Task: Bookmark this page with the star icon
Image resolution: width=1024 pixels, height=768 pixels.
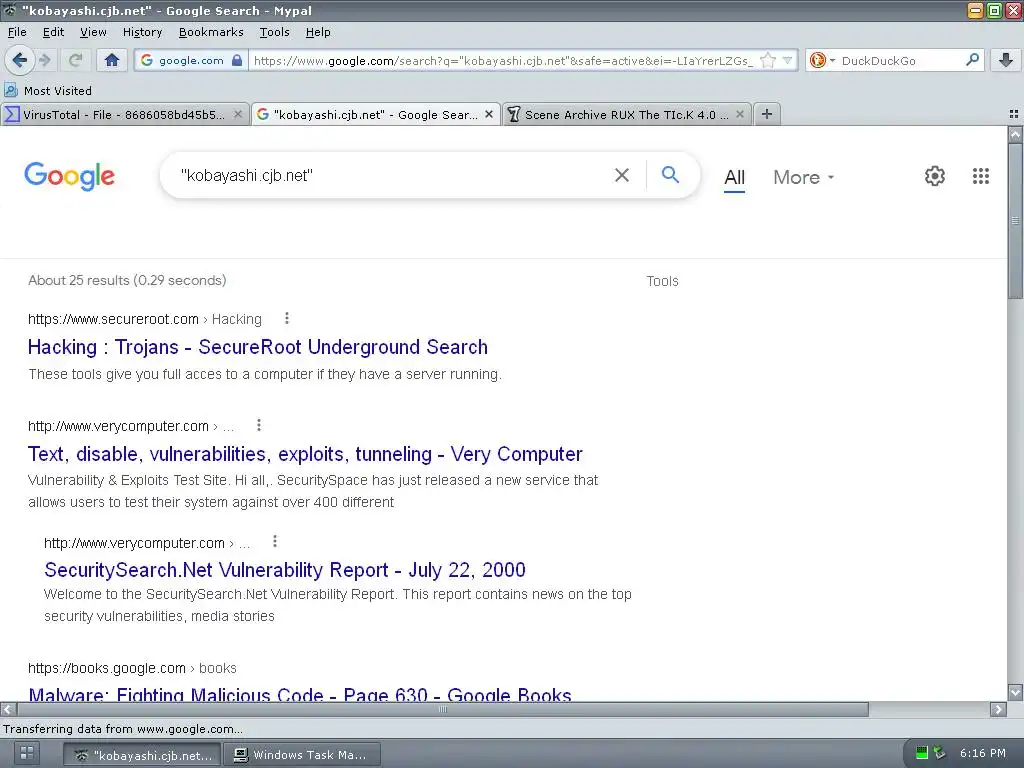Action: pyautogui.click(x=768, y=60)
